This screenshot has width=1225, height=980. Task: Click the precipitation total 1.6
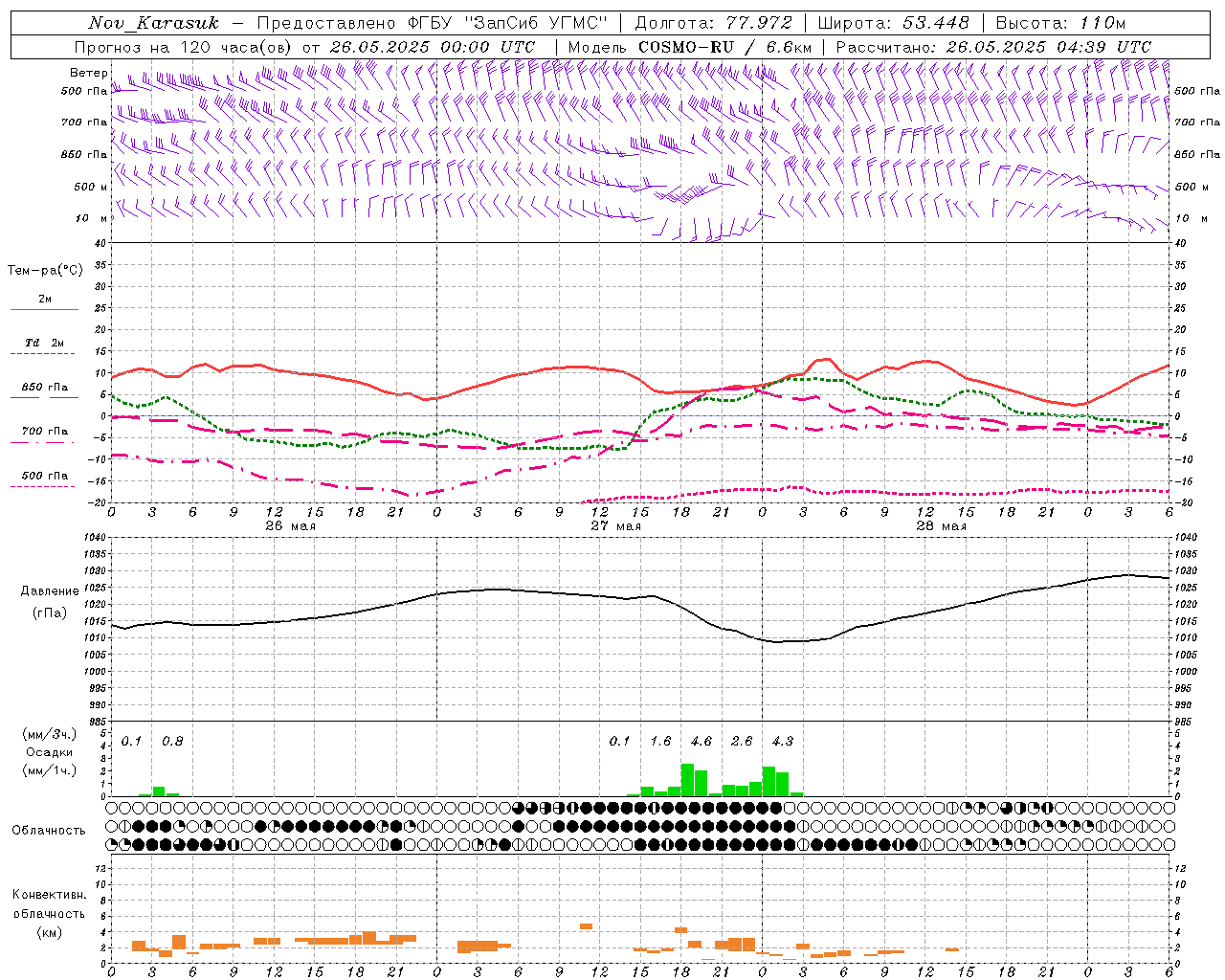[x=660, y=741]
